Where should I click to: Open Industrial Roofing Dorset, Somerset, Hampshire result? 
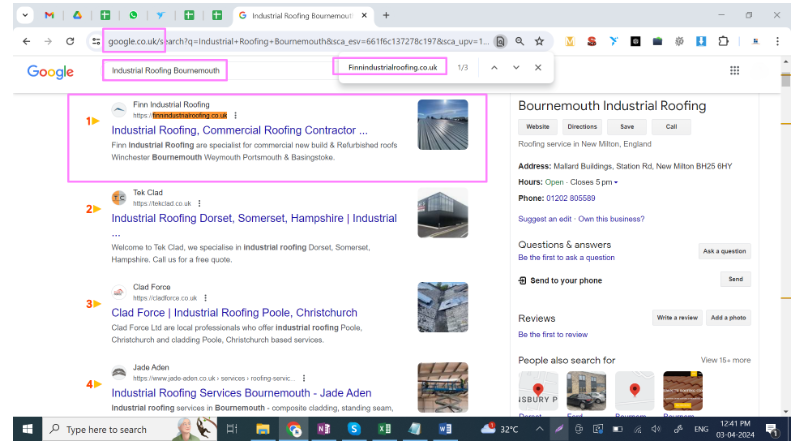coord(254,218)
